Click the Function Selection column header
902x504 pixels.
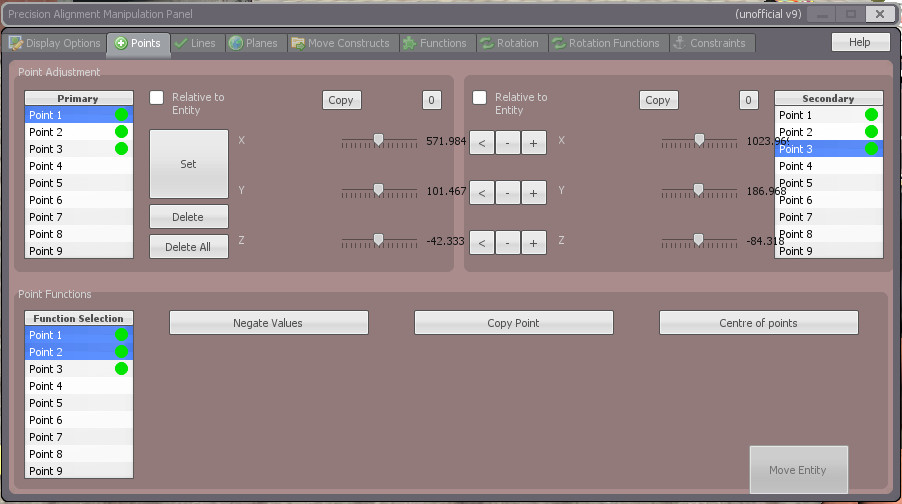[79, 318]
